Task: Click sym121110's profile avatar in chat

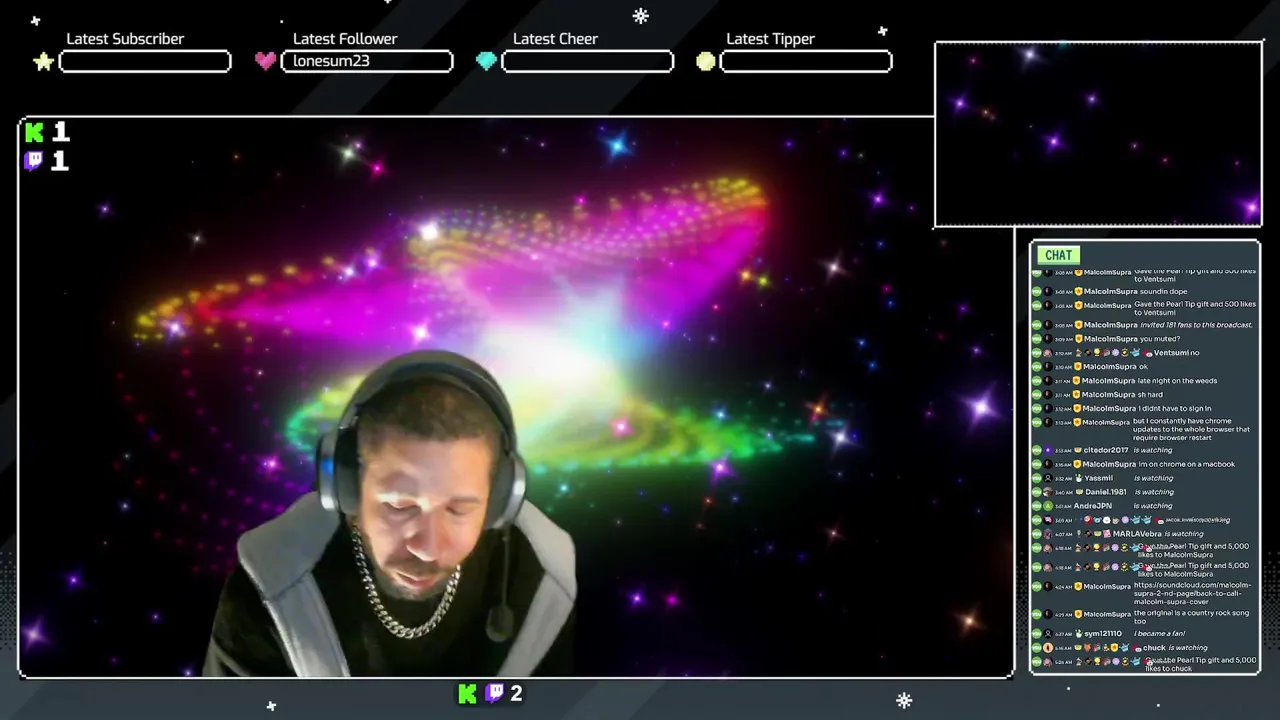Action: coord(1047,634)
